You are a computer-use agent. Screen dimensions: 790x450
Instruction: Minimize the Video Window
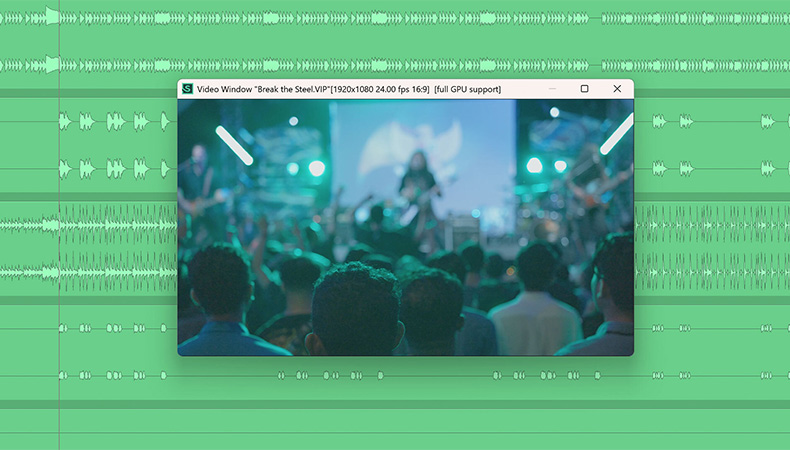coord(552,89)
